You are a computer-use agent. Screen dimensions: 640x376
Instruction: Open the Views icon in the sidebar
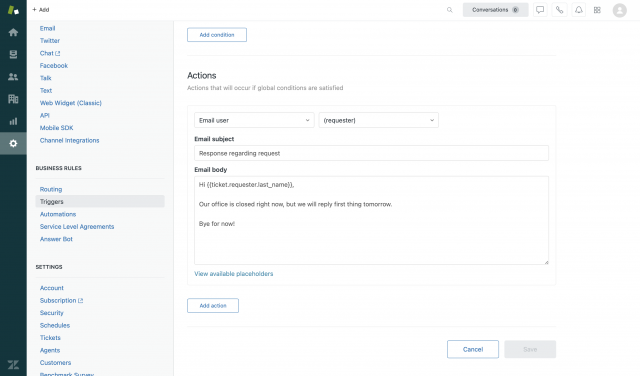click(x=13, y=54)
